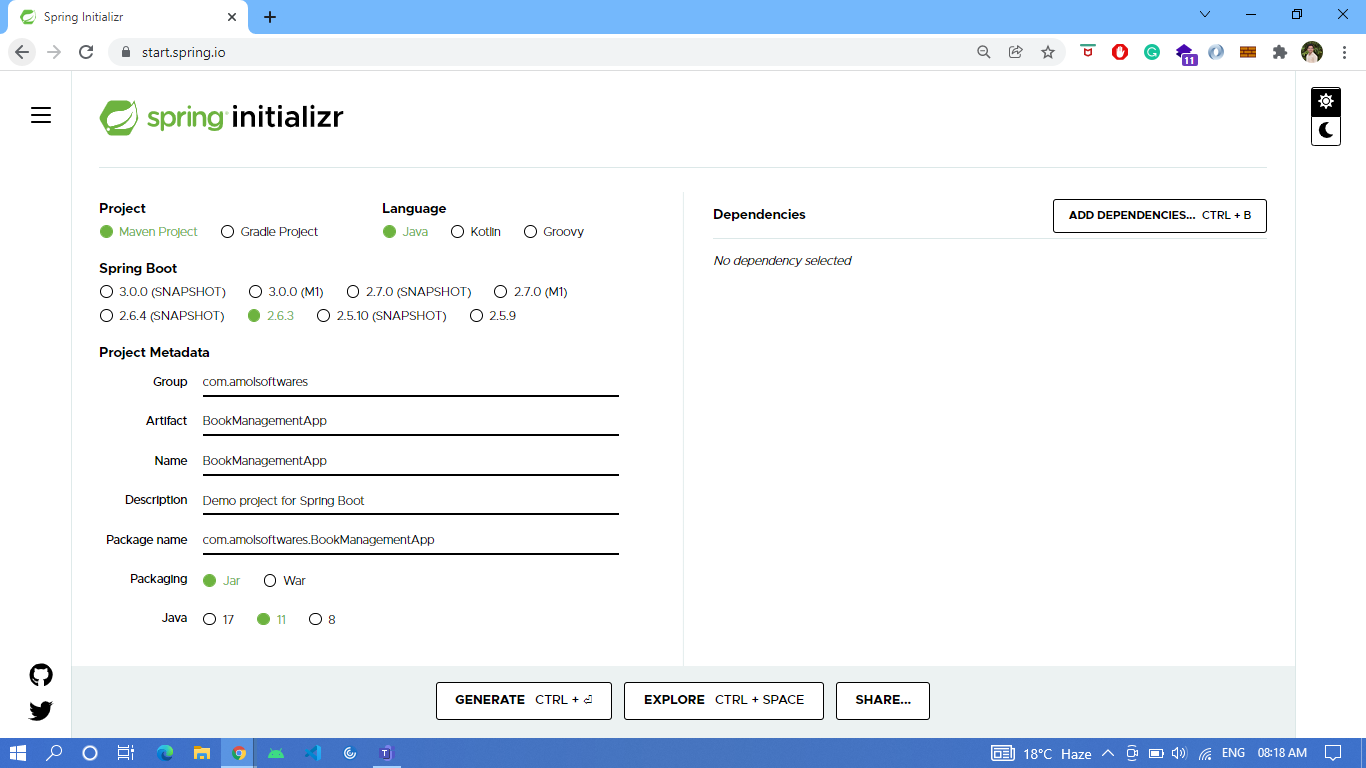
Task: Open the Chrome three-dot menu
Action: coord(1344,52)
